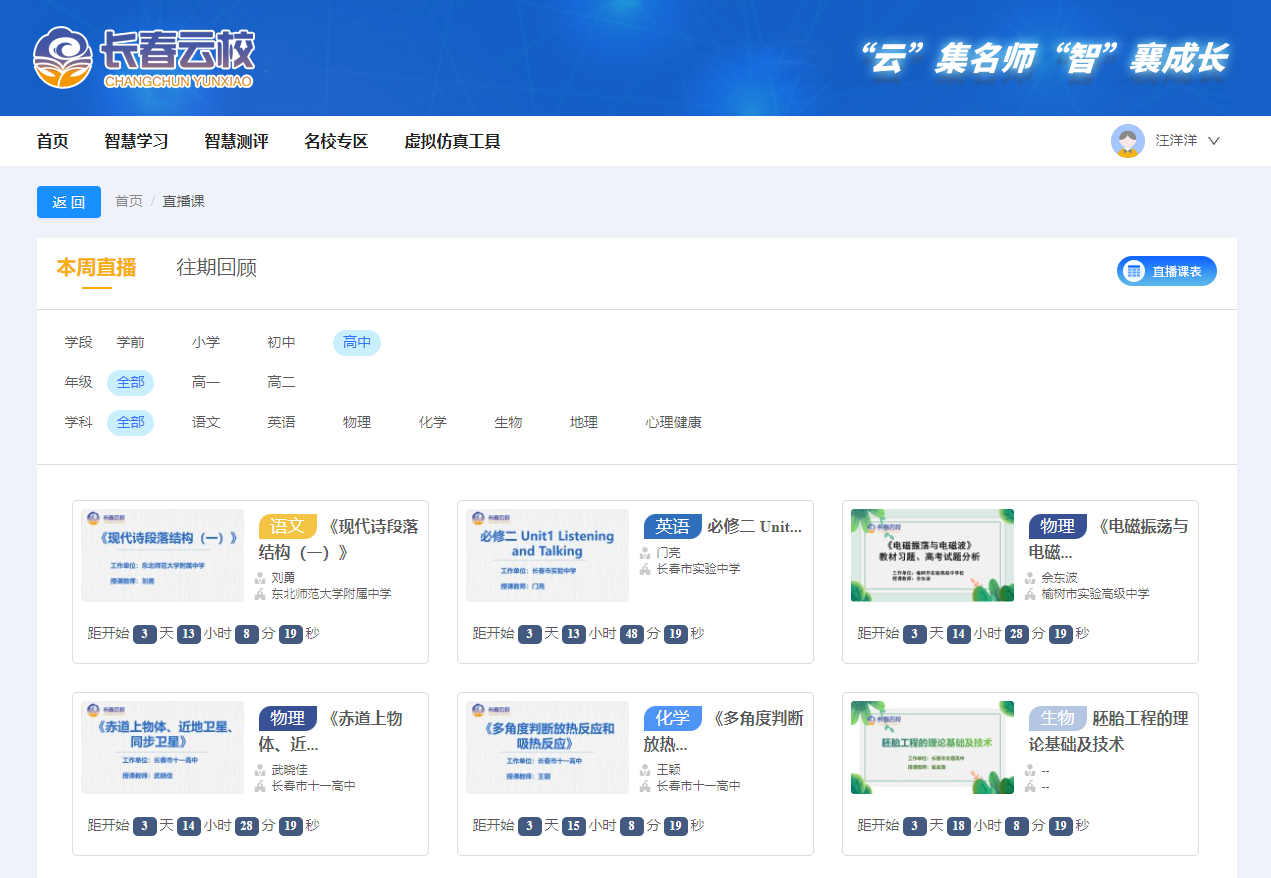1271x878 pixels.
Task: Click the 生物 subject tag on course card
Action: [x=1057, y=718]
